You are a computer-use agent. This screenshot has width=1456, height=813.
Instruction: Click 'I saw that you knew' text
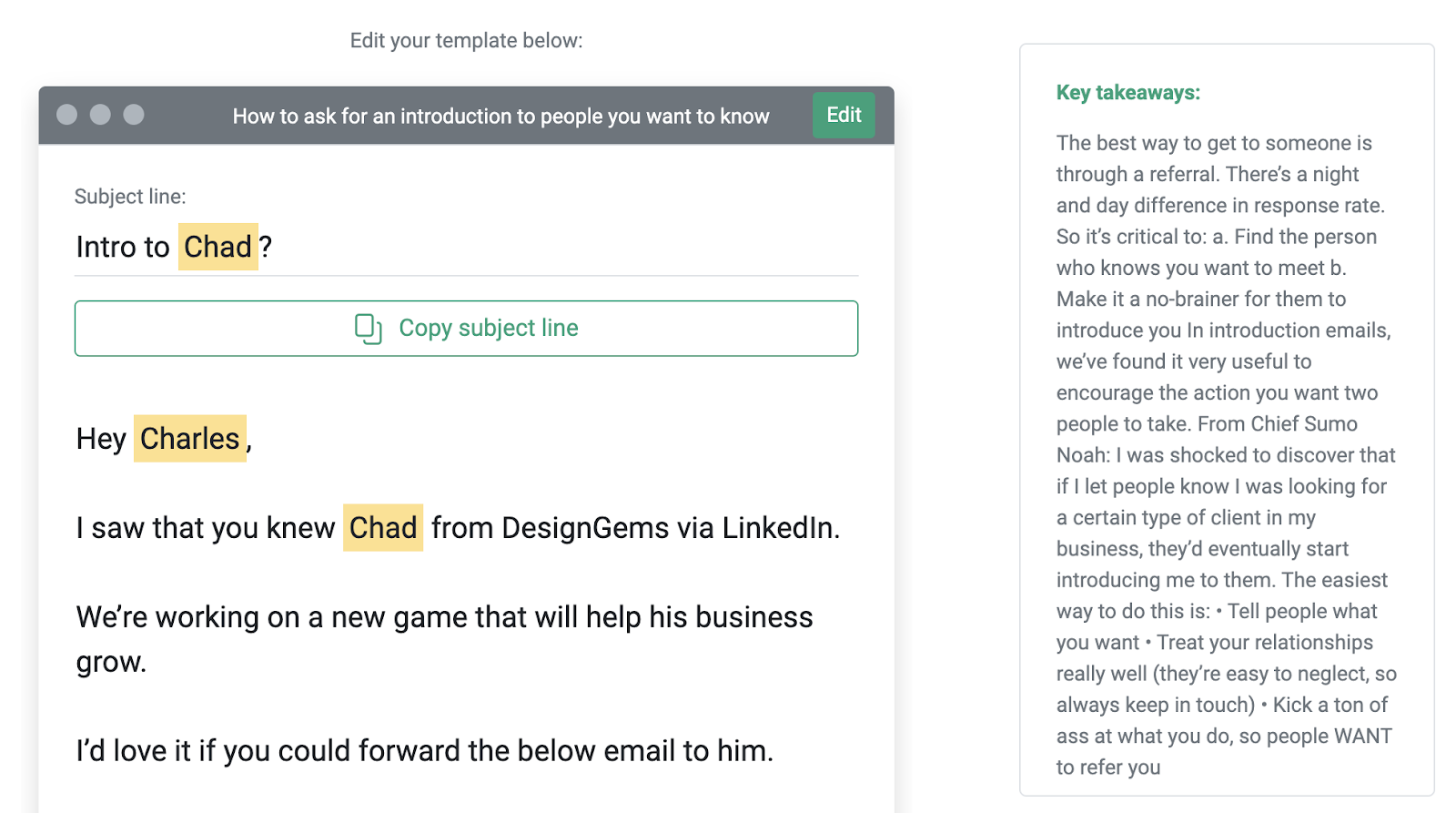(206, 528)
